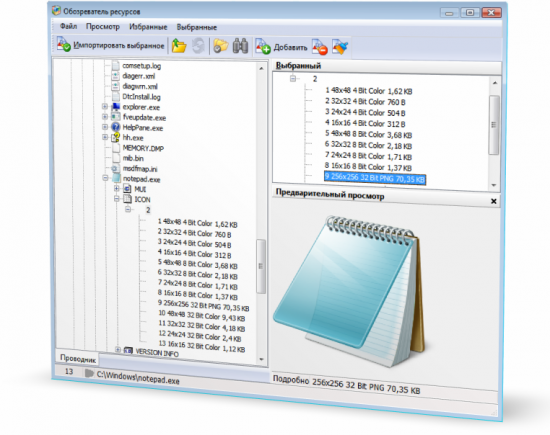The width and height of the screenshot is (550, 435).
Task: Click the folder up-arrow toolbar icon
Action: click(x=179, y=46)
